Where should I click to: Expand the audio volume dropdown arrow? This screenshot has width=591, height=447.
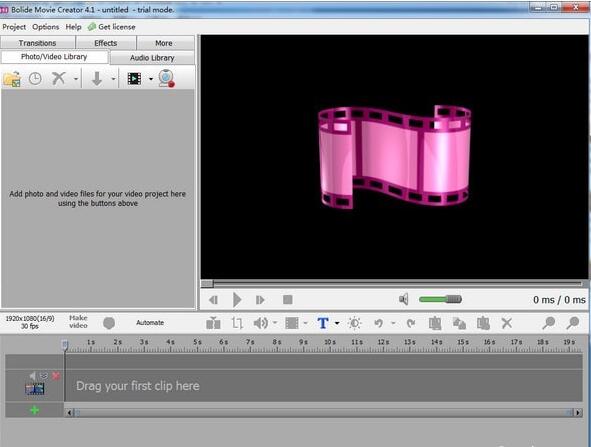coord(275,323)
